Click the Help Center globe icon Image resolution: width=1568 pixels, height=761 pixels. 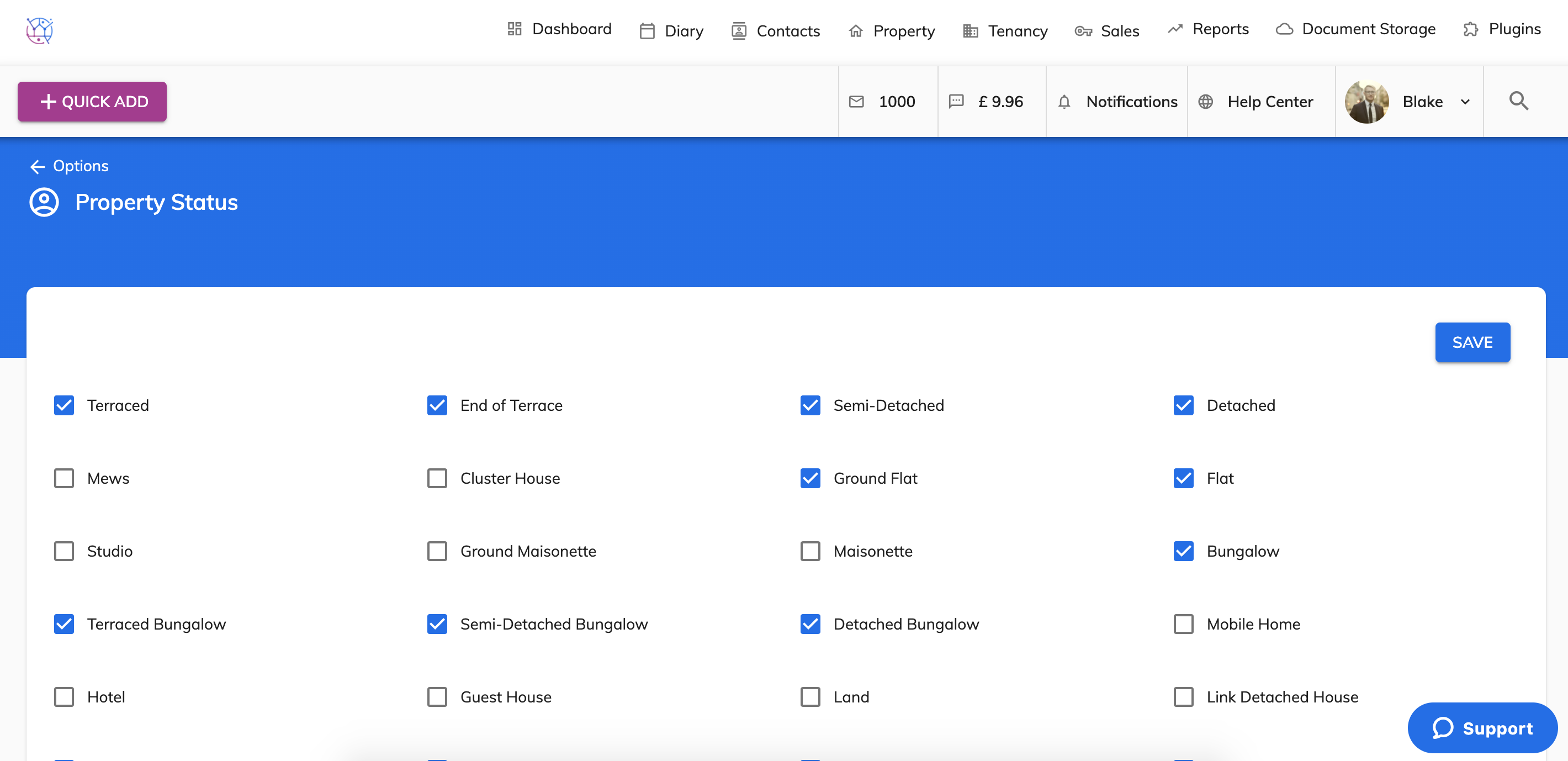(1205, 102)
